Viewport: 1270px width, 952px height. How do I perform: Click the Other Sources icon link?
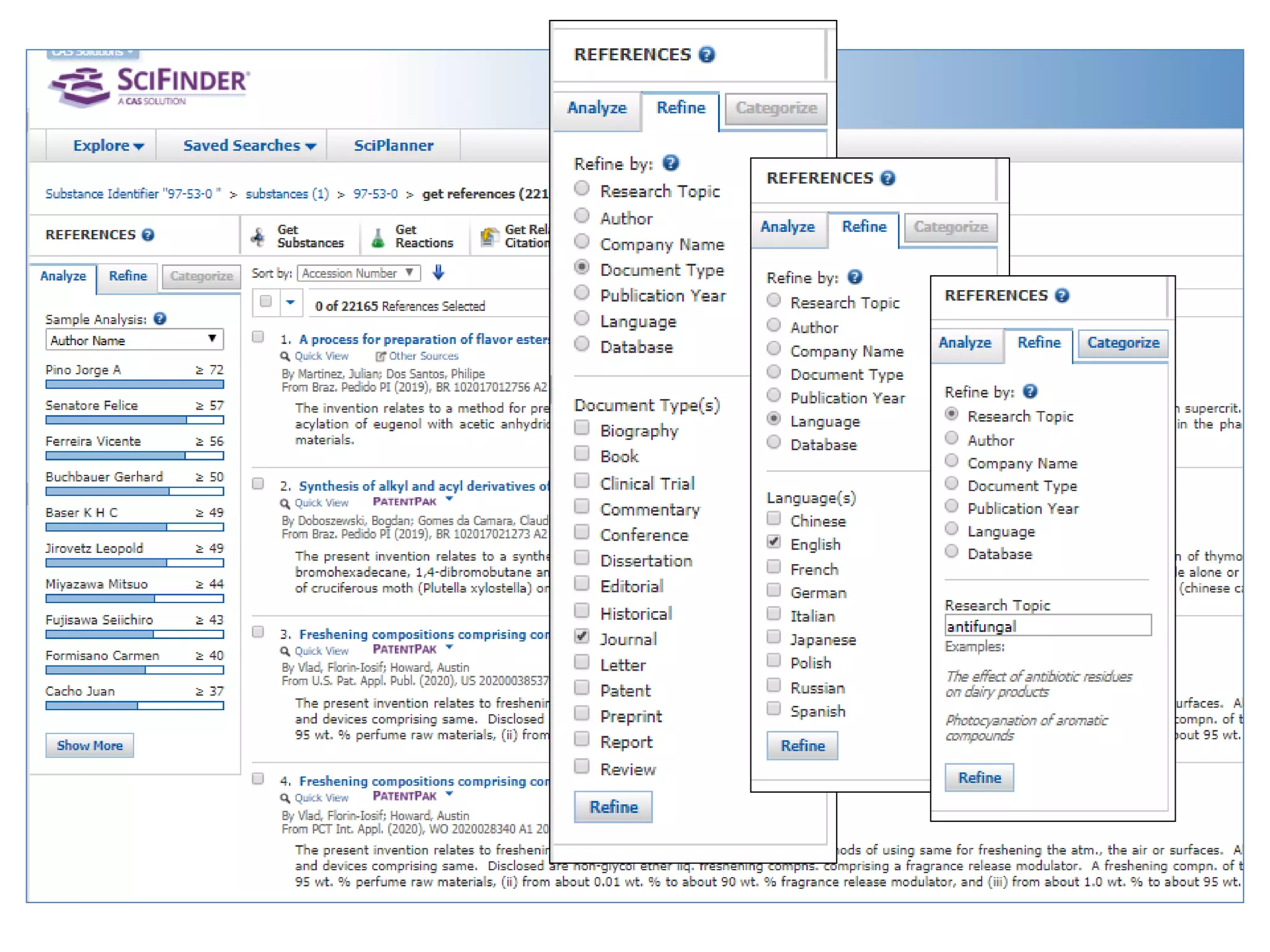(x=381, y=356)
